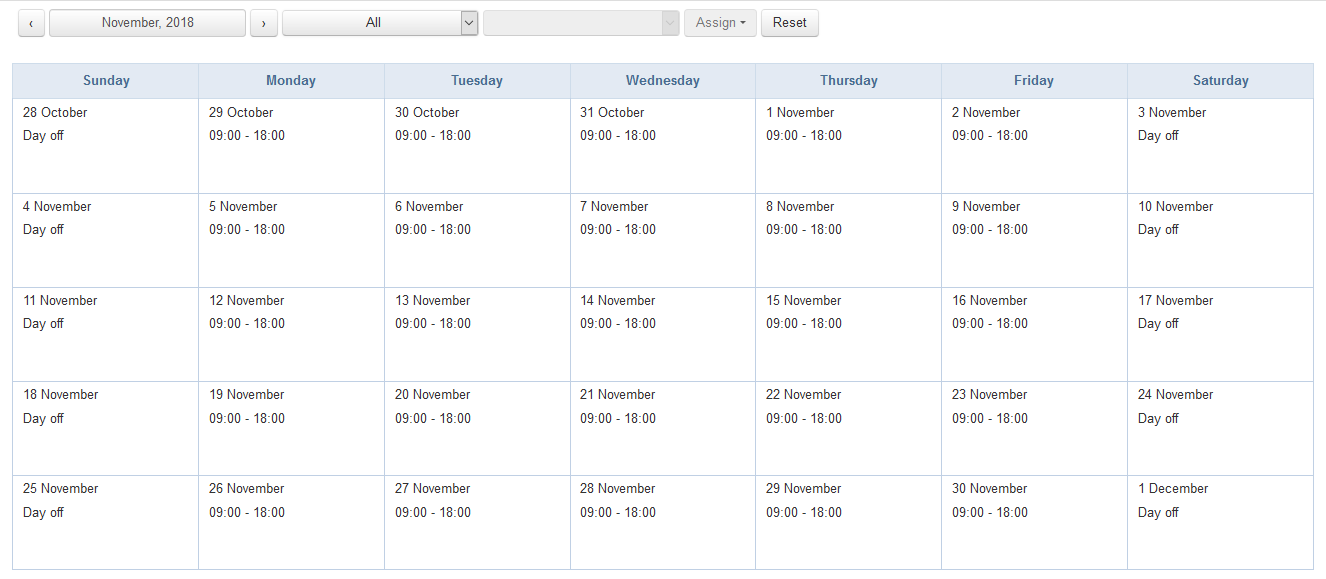The image size is (1326, 579).
Task: Click the Saturday column header
Action: click(x=1219, y=80)
